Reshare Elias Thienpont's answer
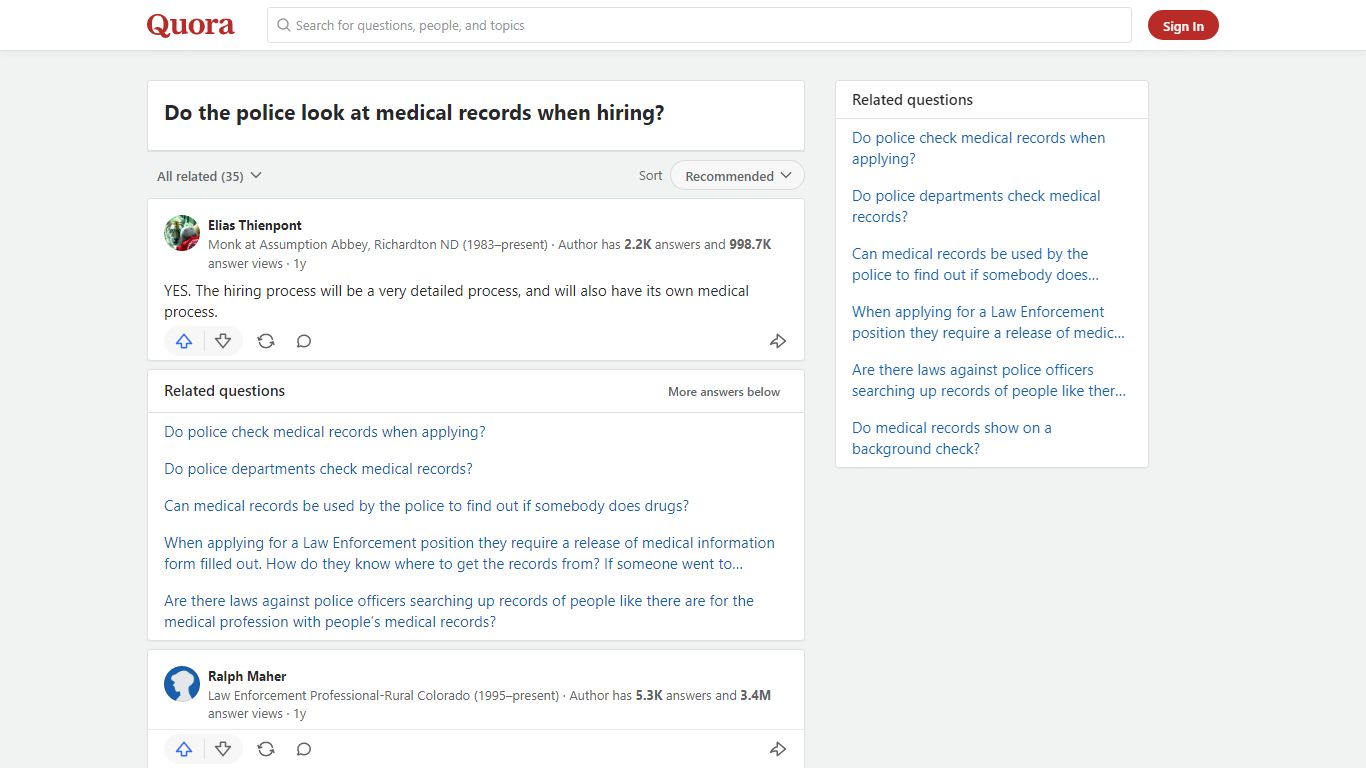The width and height of the screenshot is (1366, 768). pos(266,341)
